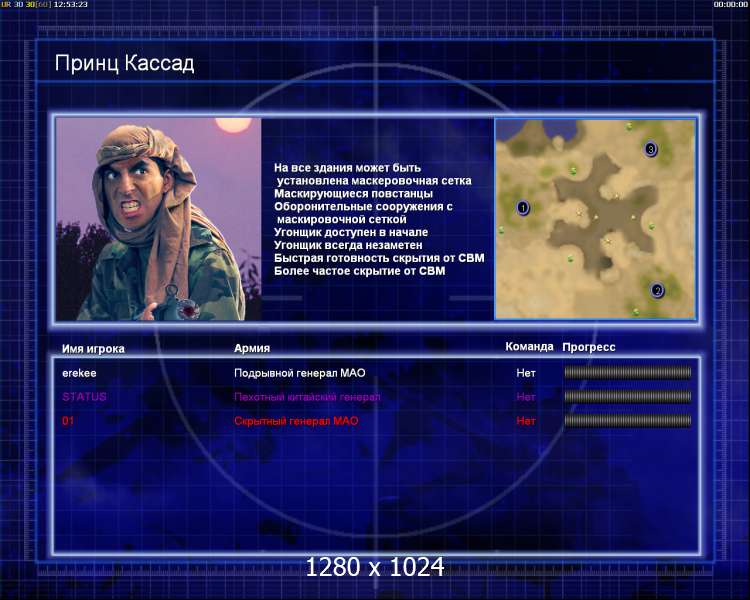Click the STATUS loading progress bar
The image size is (750, 600).
pyautogui.click(x=628, y=397)
